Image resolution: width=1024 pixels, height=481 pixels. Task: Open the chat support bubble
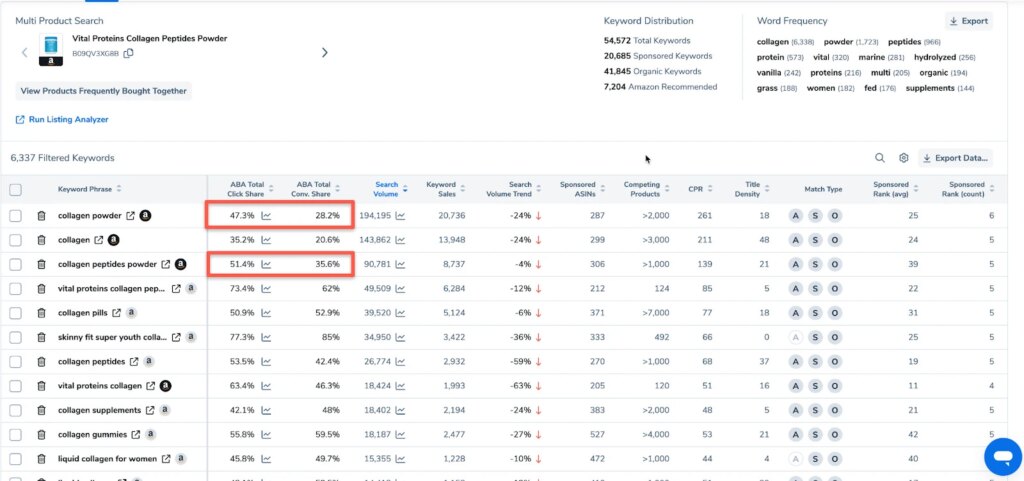[x=1003, y=456]
